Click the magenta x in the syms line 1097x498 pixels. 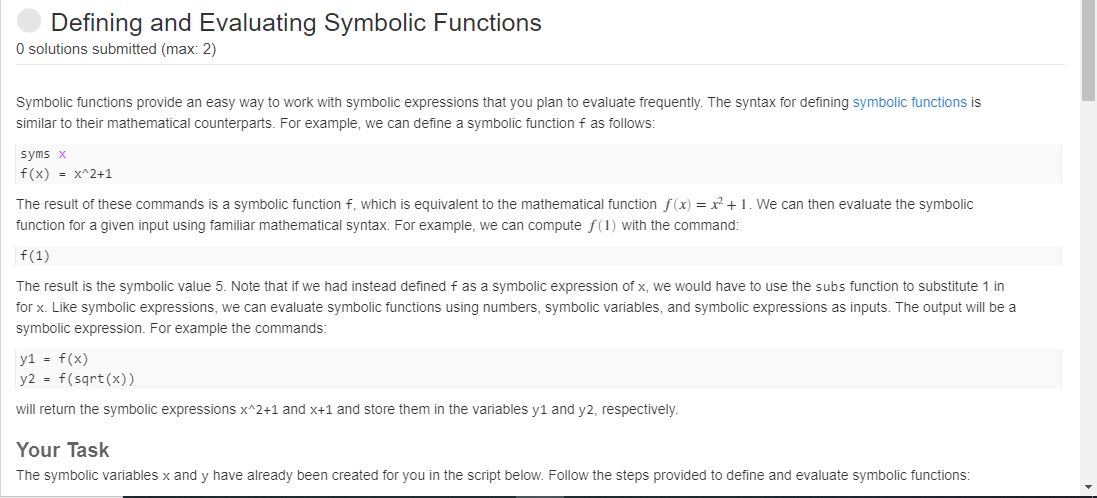click(x=62, y=154)
